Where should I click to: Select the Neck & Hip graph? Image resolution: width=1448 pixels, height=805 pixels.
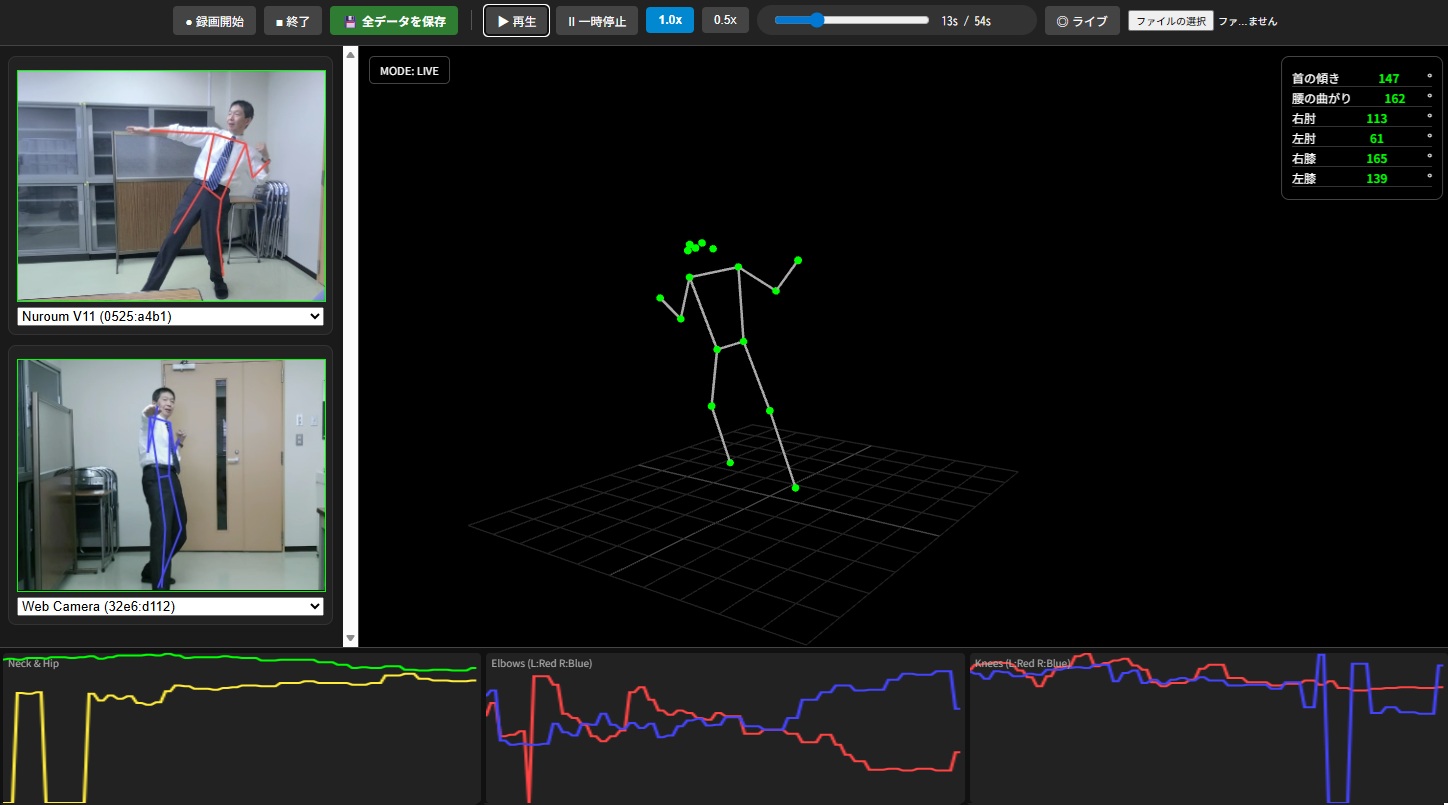(242, 728)
